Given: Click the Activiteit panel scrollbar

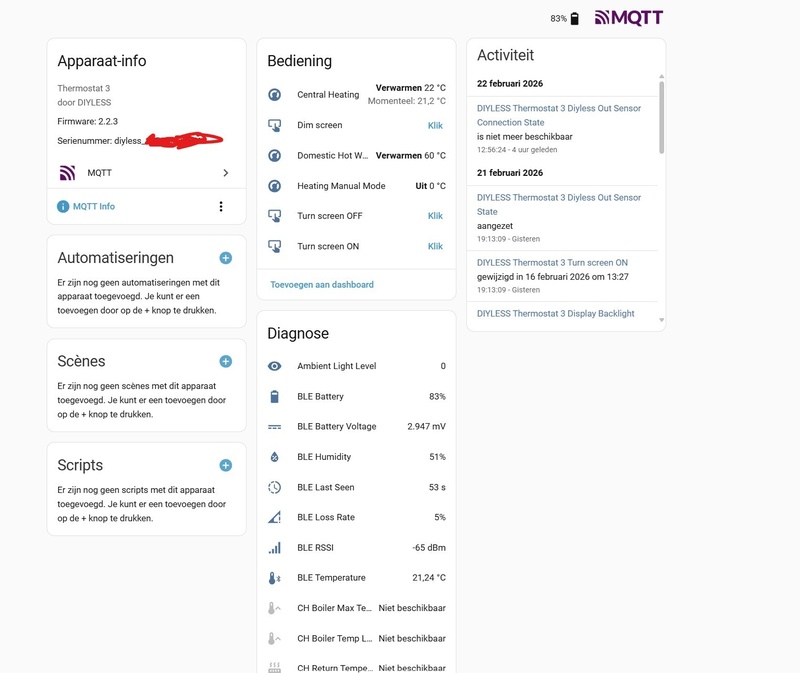Looking at the screenshot, I should point(660,115).
